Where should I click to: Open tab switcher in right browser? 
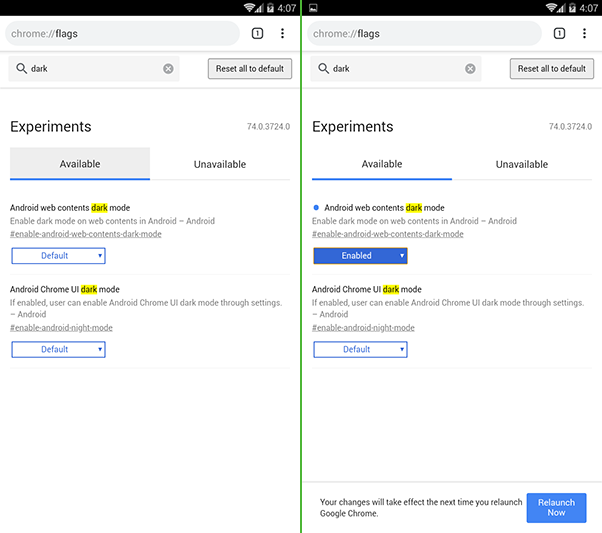click(559, 34)
